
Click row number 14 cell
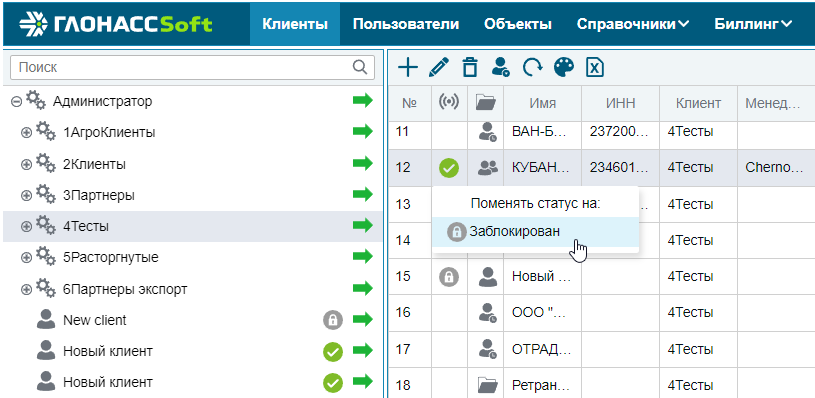410,240
